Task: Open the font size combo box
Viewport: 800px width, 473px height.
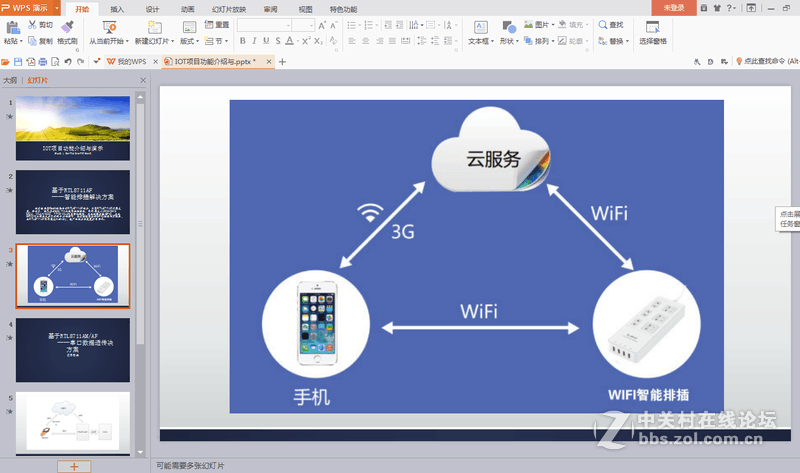Action: 303,25
